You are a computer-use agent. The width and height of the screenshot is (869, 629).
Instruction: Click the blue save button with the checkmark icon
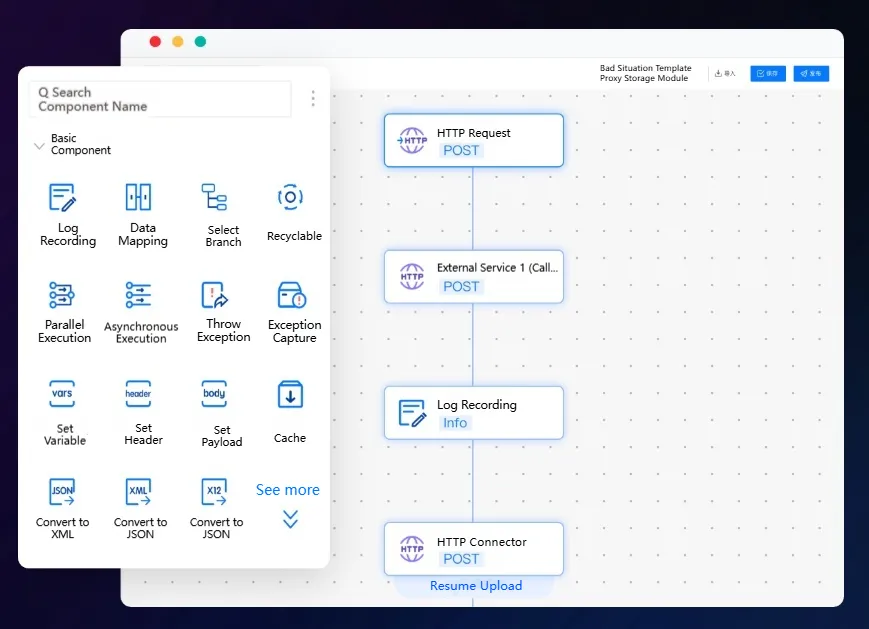pos(768,73)
